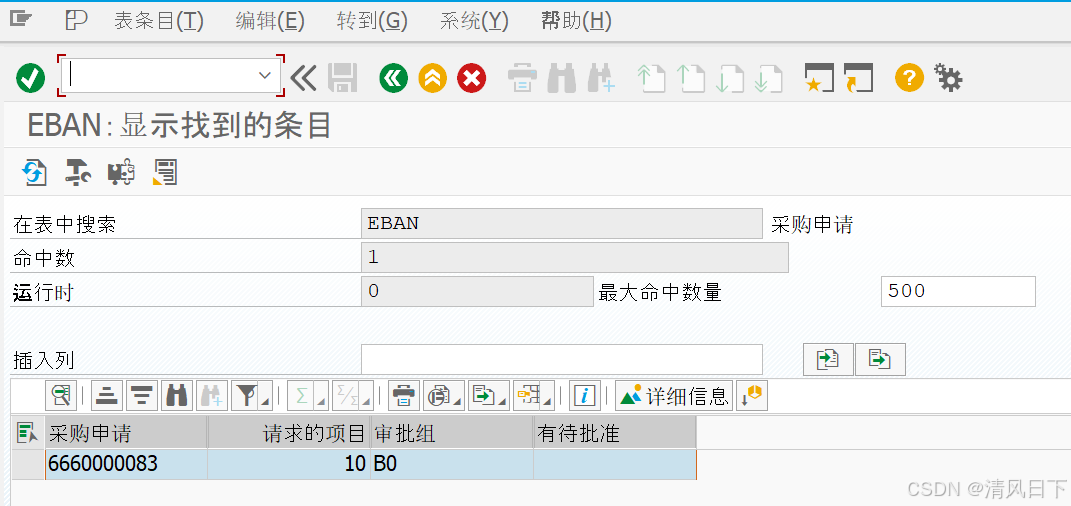Click the grayed Save diskette icon
Viewport: 1071px width, 506px height.
342,79
